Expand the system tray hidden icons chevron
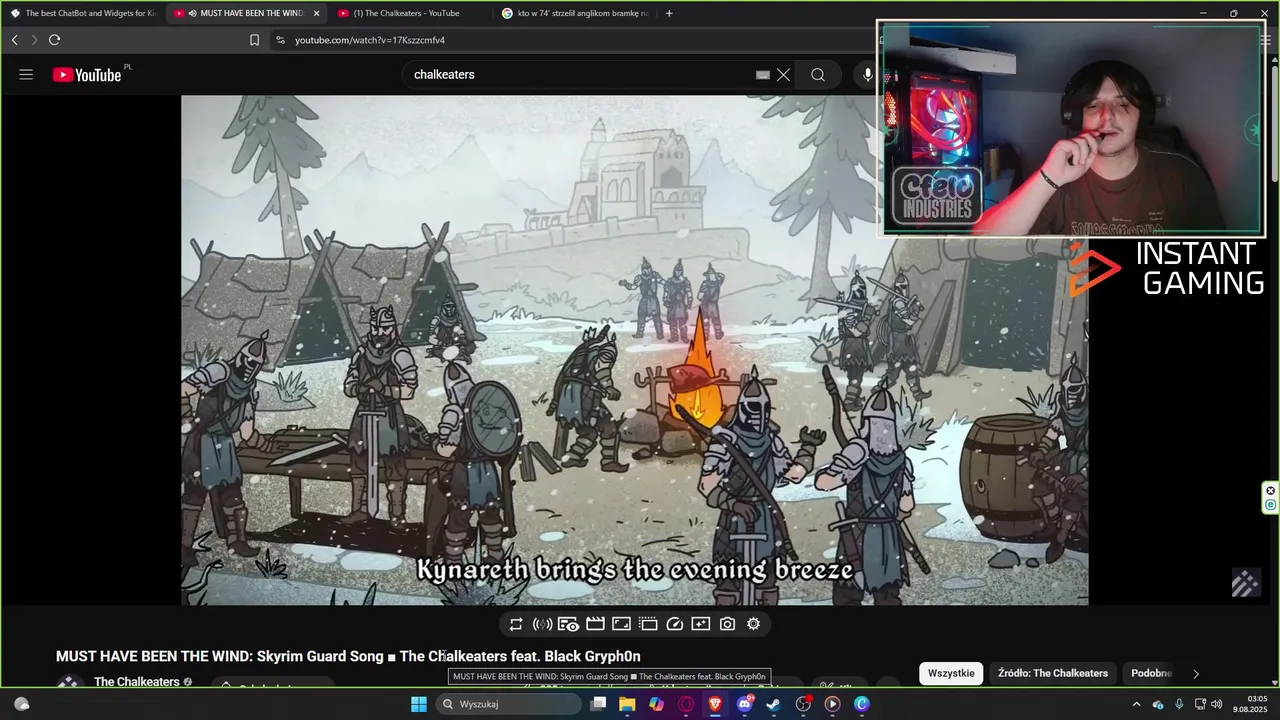This screenshot has height=720, width=1280. 1136,704
